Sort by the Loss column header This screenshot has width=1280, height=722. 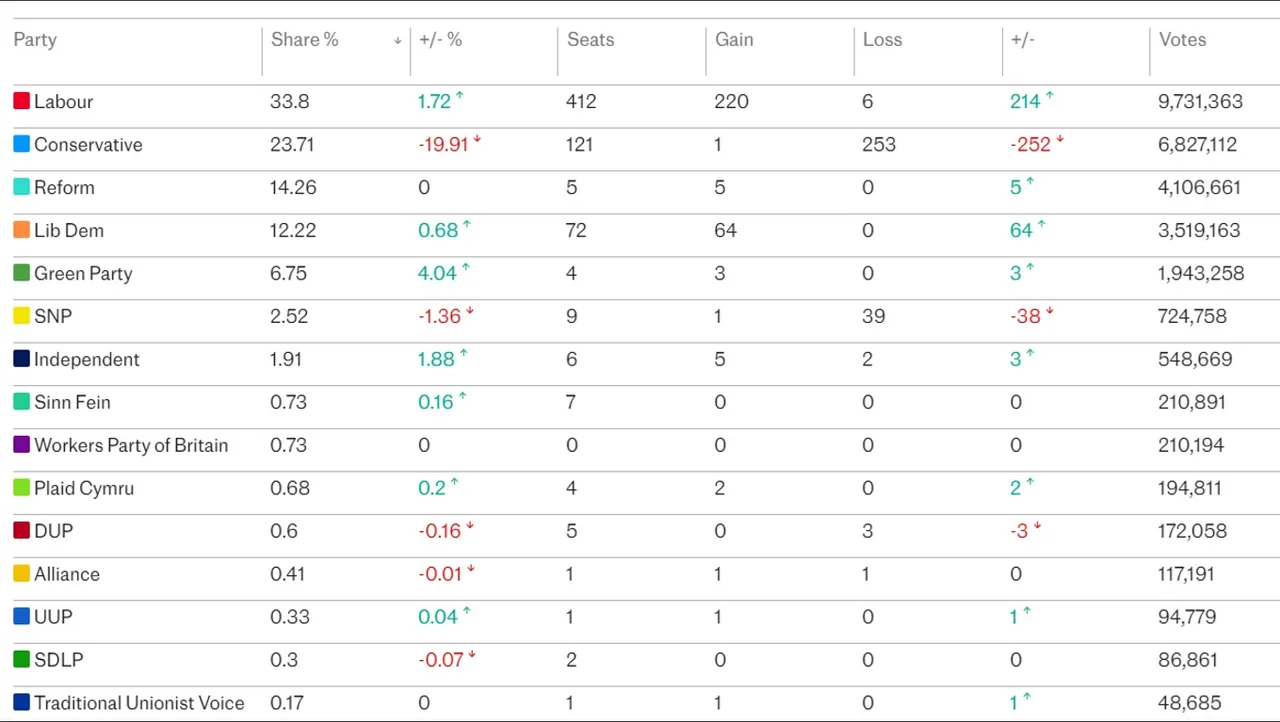tap(883, 40)
